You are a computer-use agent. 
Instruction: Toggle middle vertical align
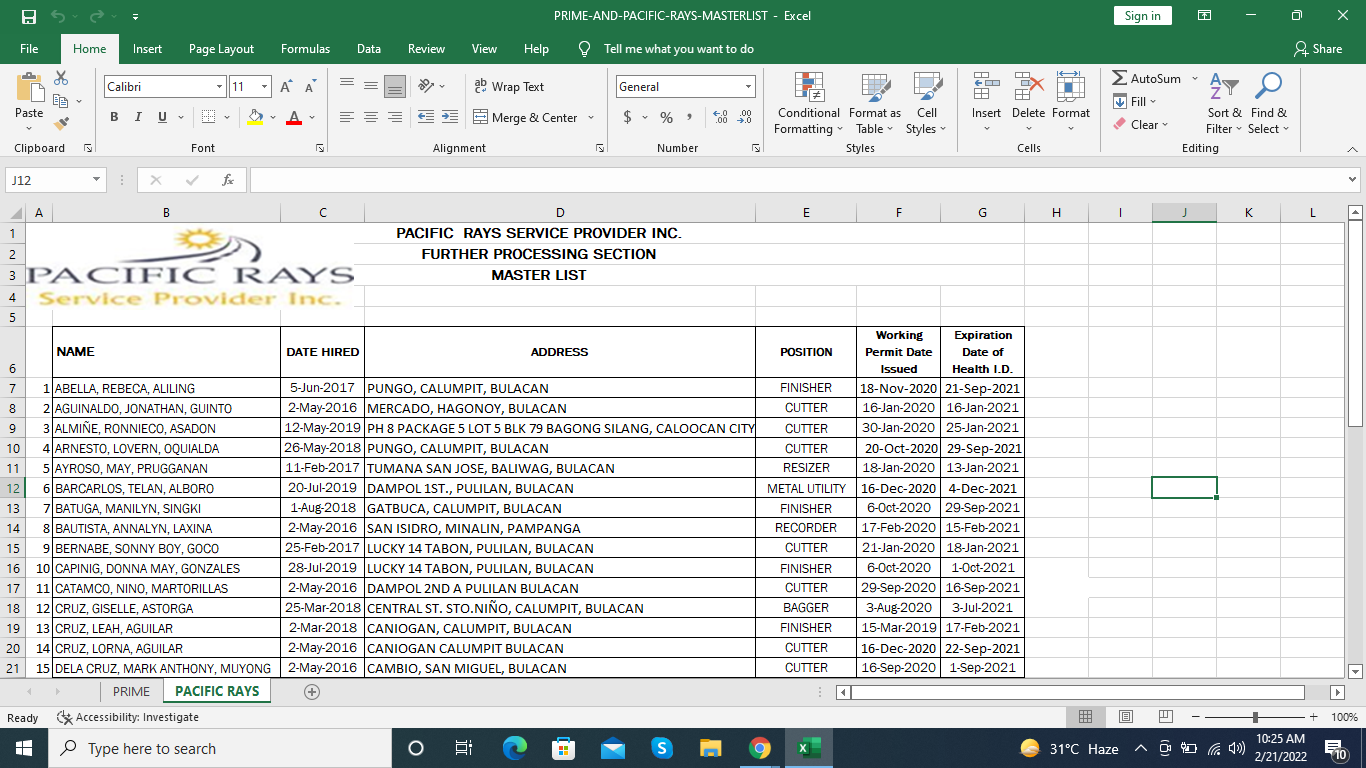coord(371,87)
